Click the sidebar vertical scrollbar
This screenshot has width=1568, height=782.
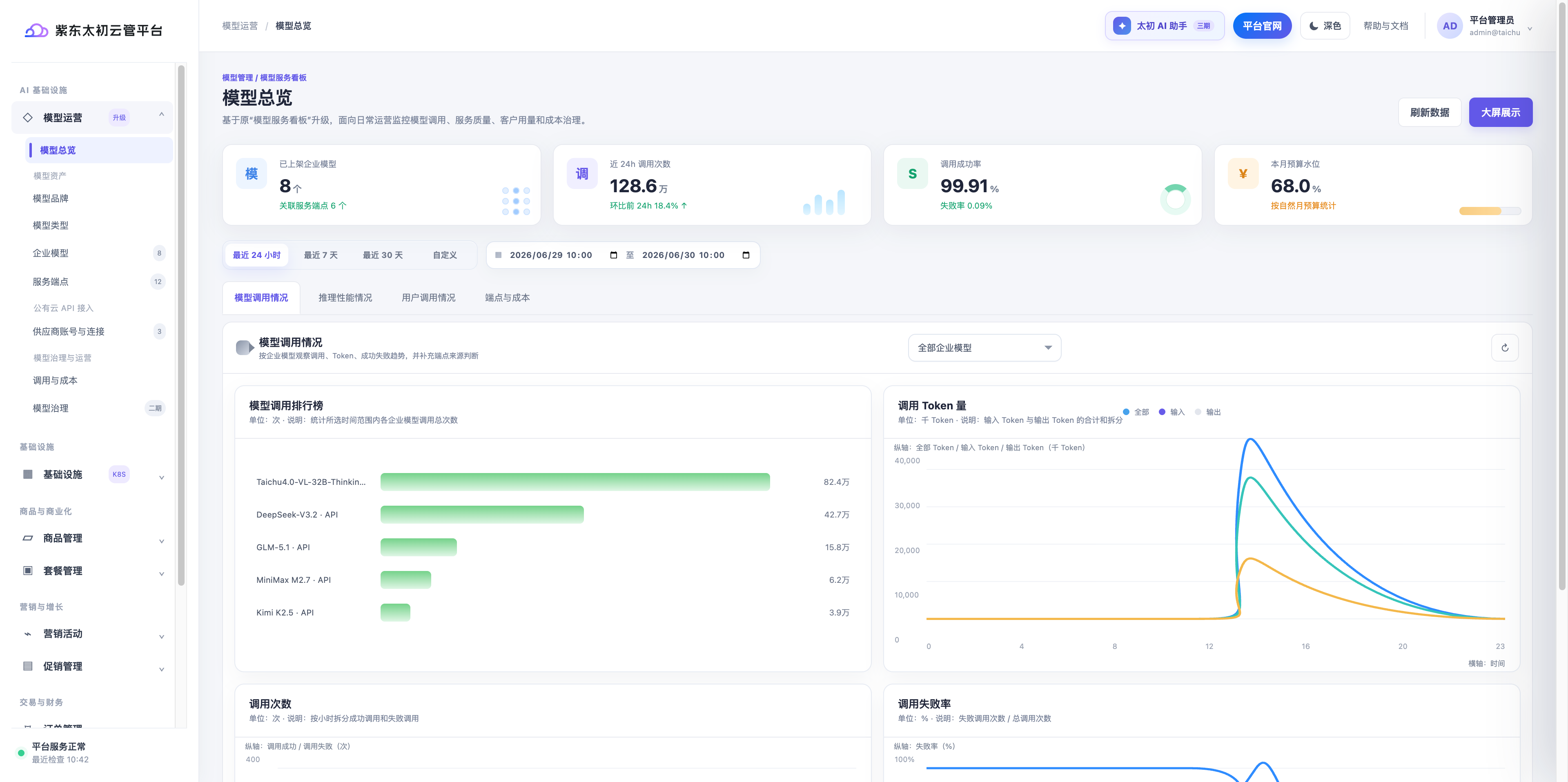pyautogui.click(x=181, y=325)
